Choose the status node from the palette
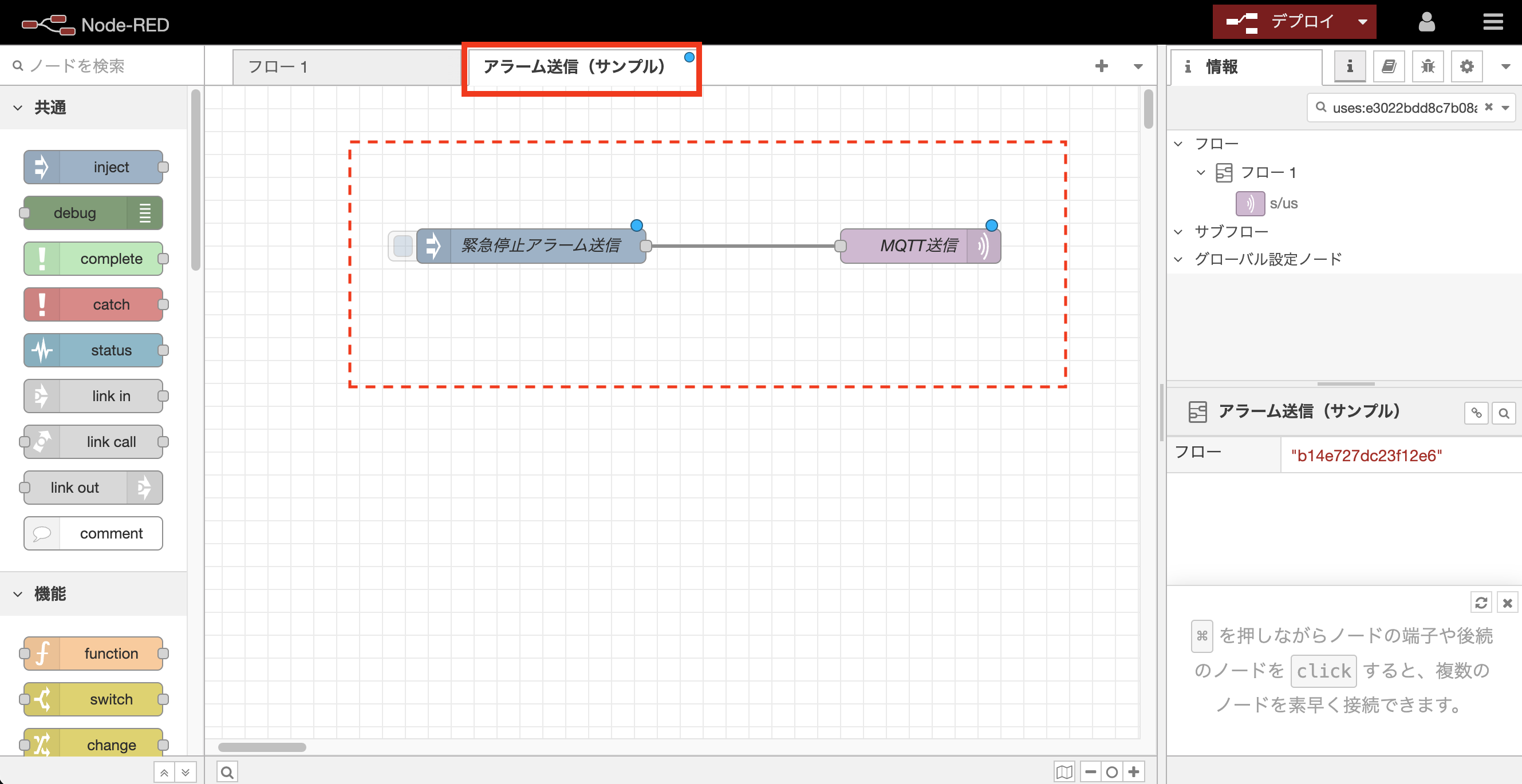This screenshot has width=1522, height=784. point(93,350)
